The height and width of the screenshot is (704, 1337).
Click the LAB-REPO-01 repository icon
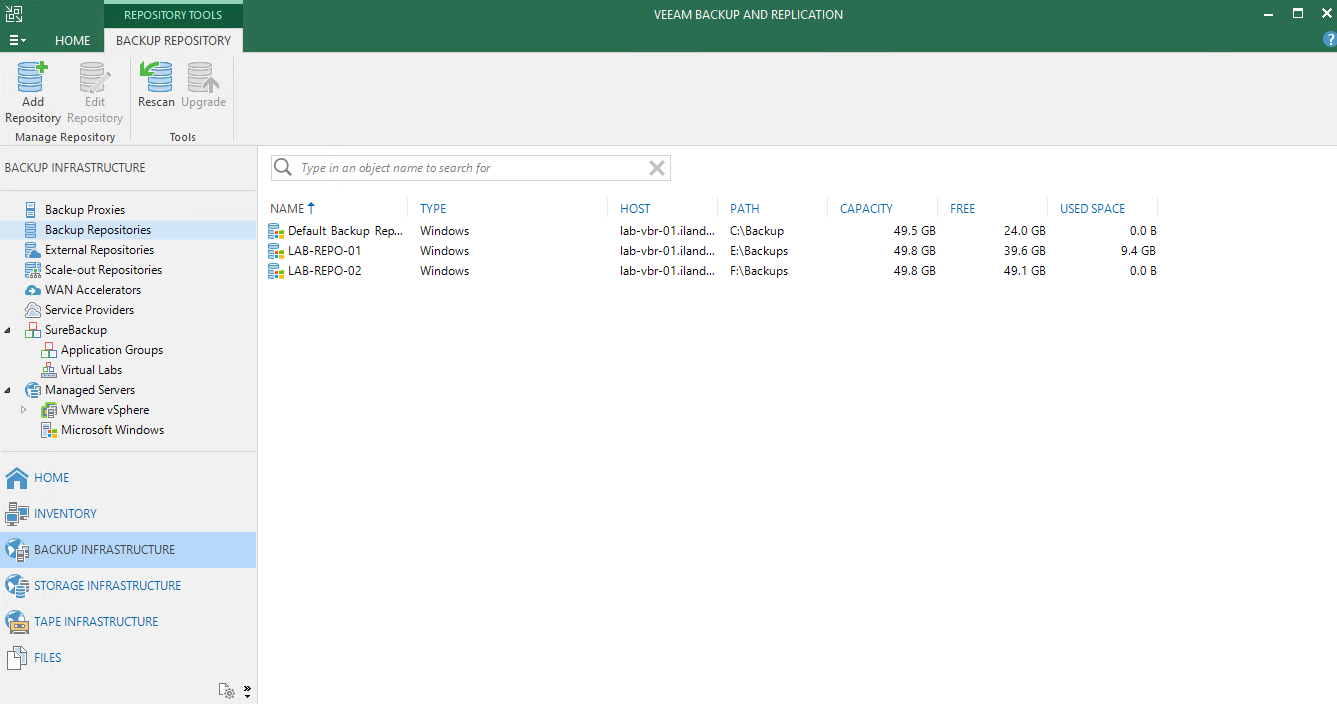276,251
